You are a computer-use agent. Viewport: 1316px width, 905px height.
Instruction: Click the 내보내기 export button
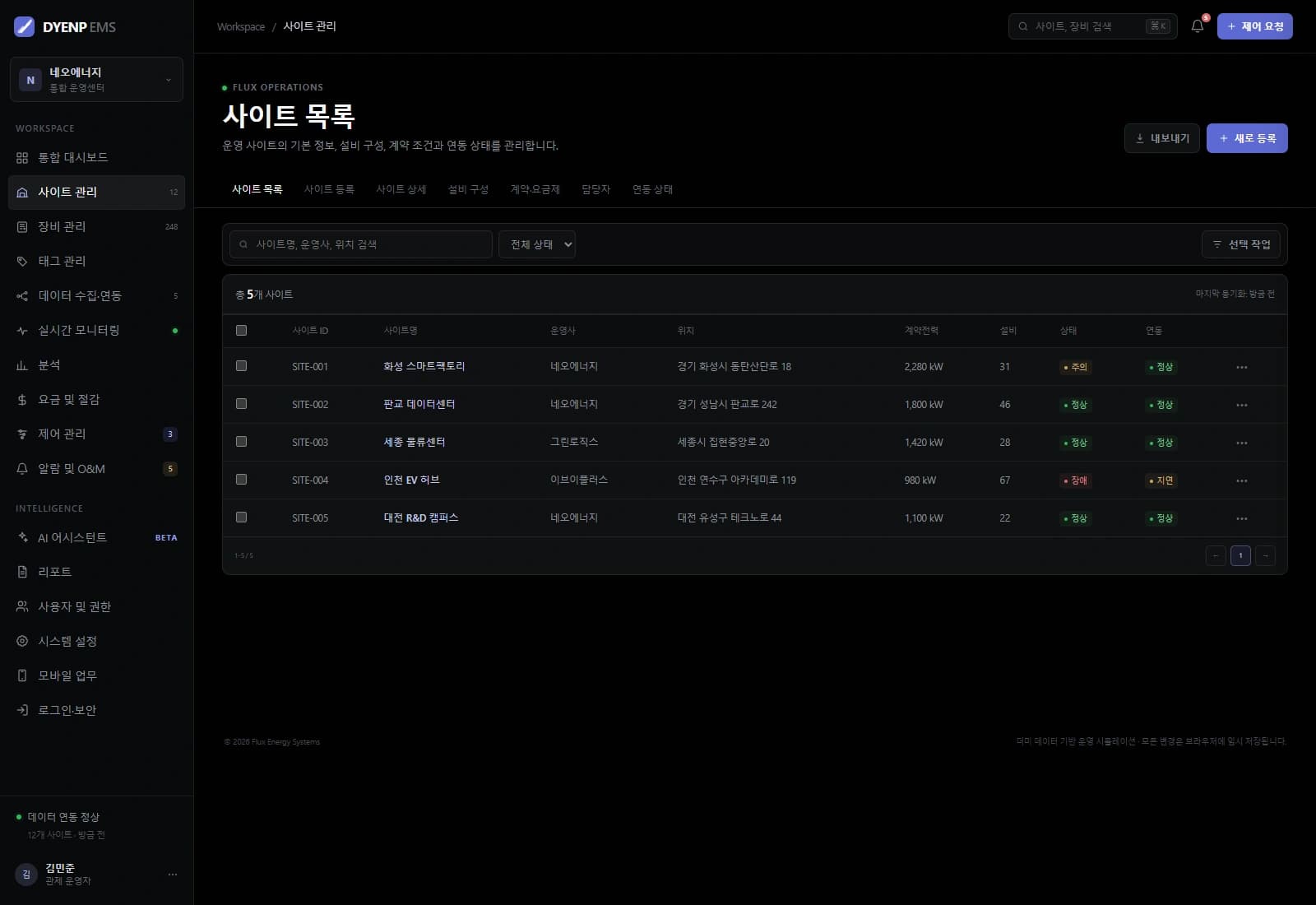coord(1162,138)
